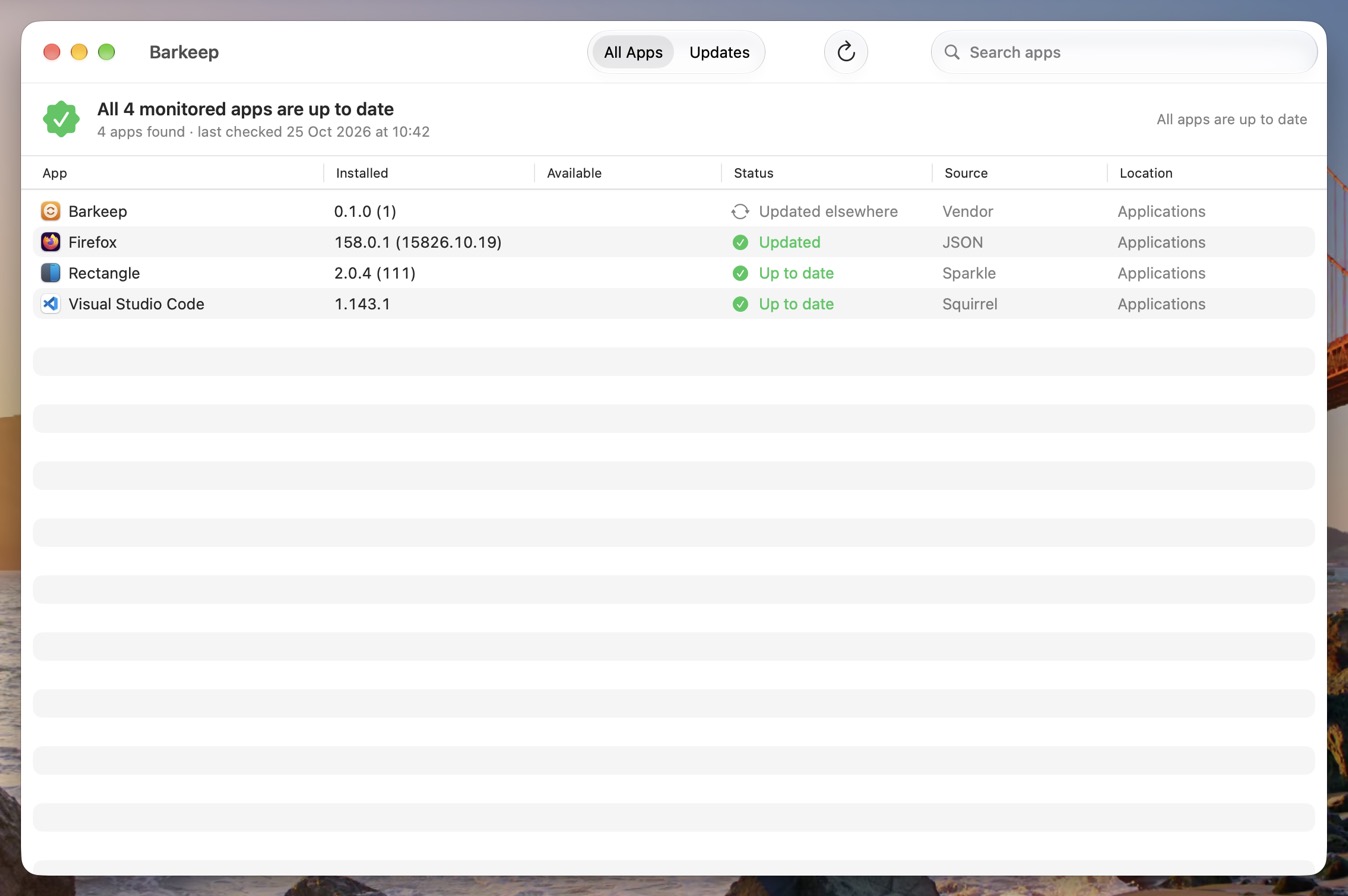Click Visual Studio Code's Applications location cell
The width and height of the screenshot is (1348, 896).
[1161, 304]
